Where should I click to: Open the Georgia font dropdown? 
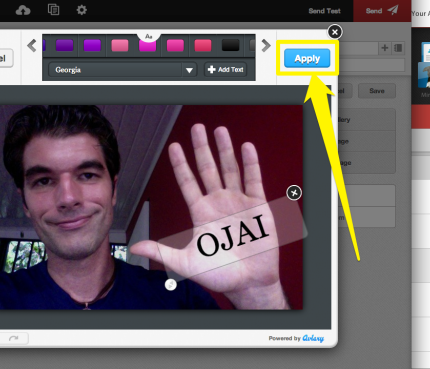[x=123, y=70]
